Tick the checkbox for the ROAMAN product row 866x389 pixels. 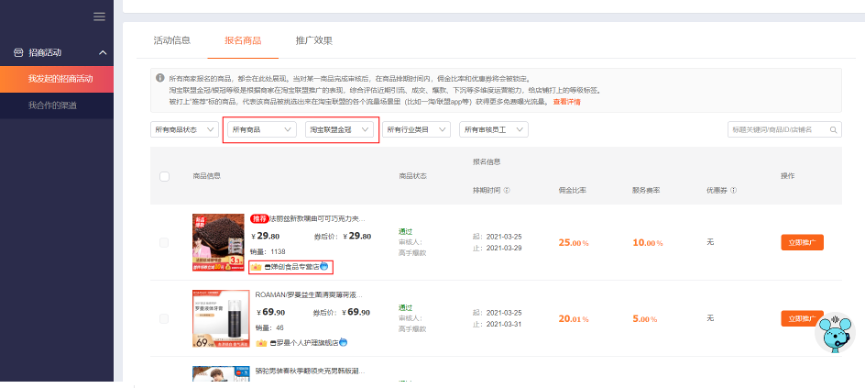tap(164, 319)
